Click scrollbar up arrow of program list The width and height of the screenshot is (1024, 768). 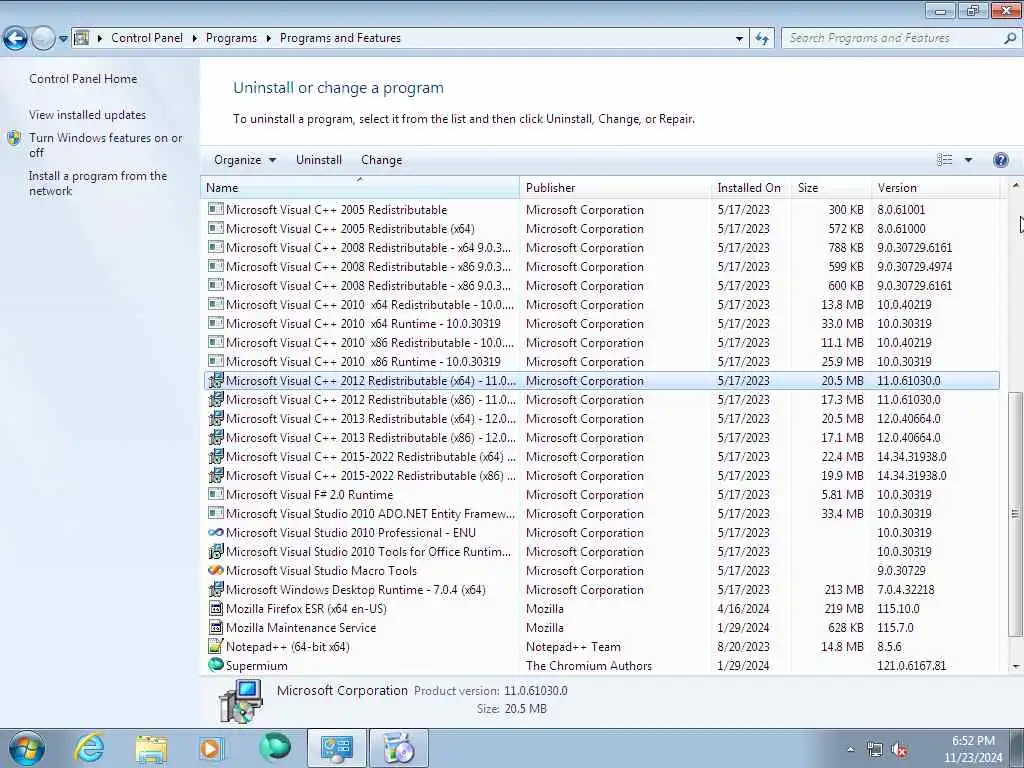click(1016, 186)
